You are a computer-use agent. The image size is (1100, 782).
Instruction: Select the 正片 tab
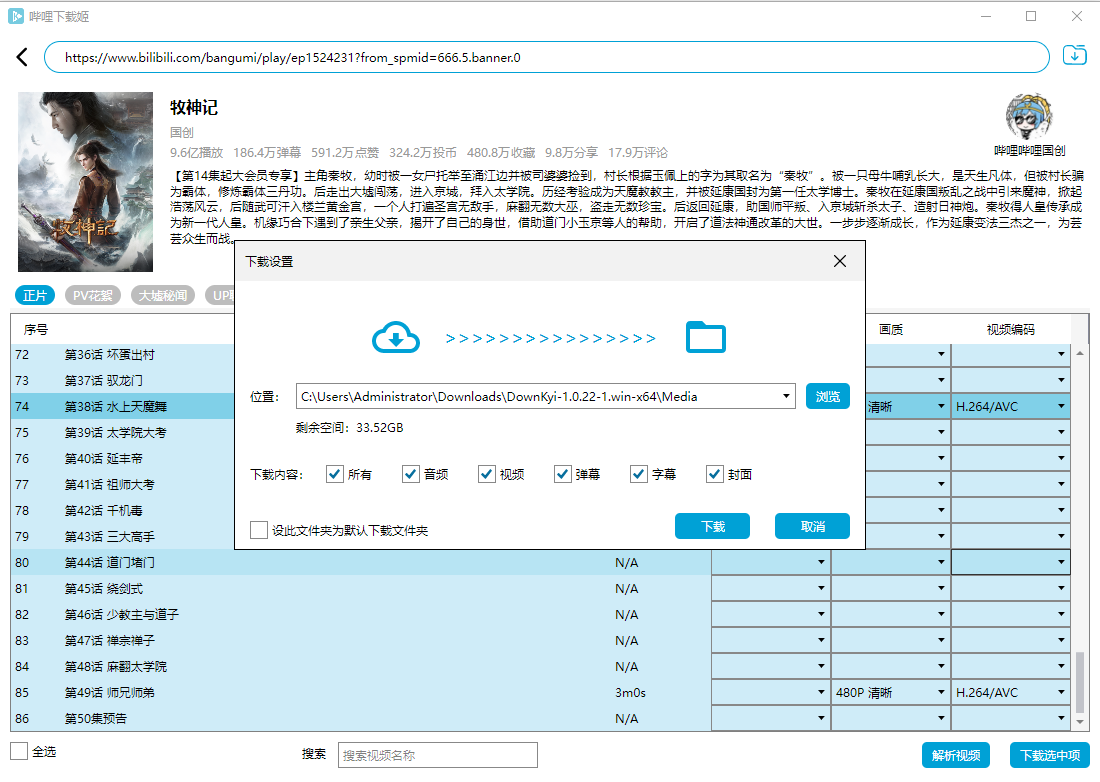pos(36,295)
